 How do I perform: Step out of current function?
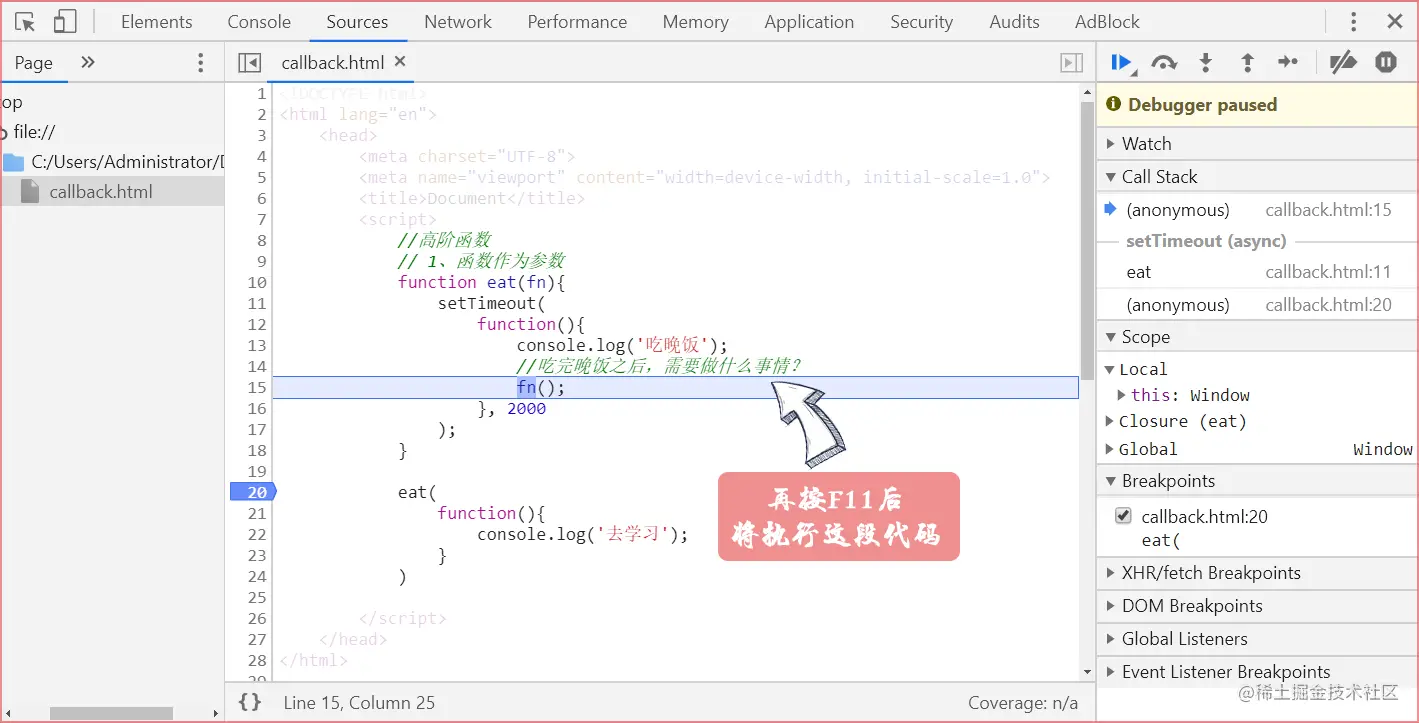point(1247,63)
